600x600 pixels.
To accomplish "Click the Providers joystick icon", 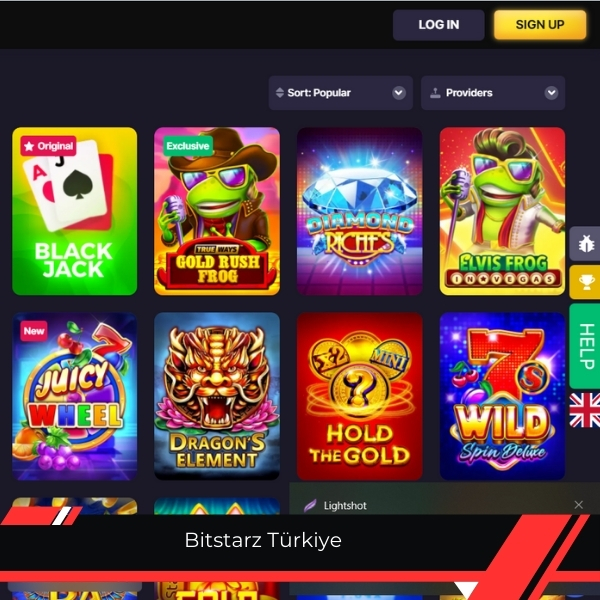I will [x=435, y=93].
